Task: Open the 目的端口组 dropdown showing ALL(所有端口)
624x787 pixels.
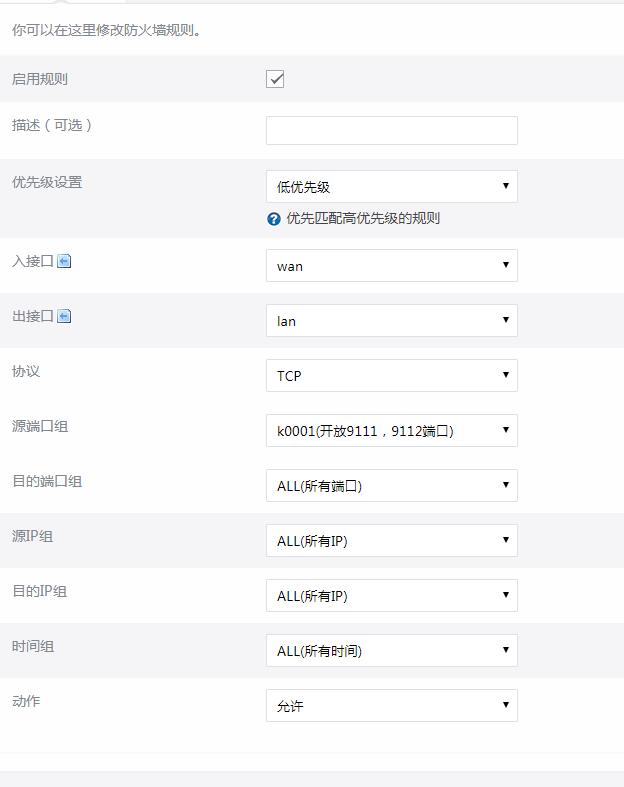Action: click(x=392, y=485)
